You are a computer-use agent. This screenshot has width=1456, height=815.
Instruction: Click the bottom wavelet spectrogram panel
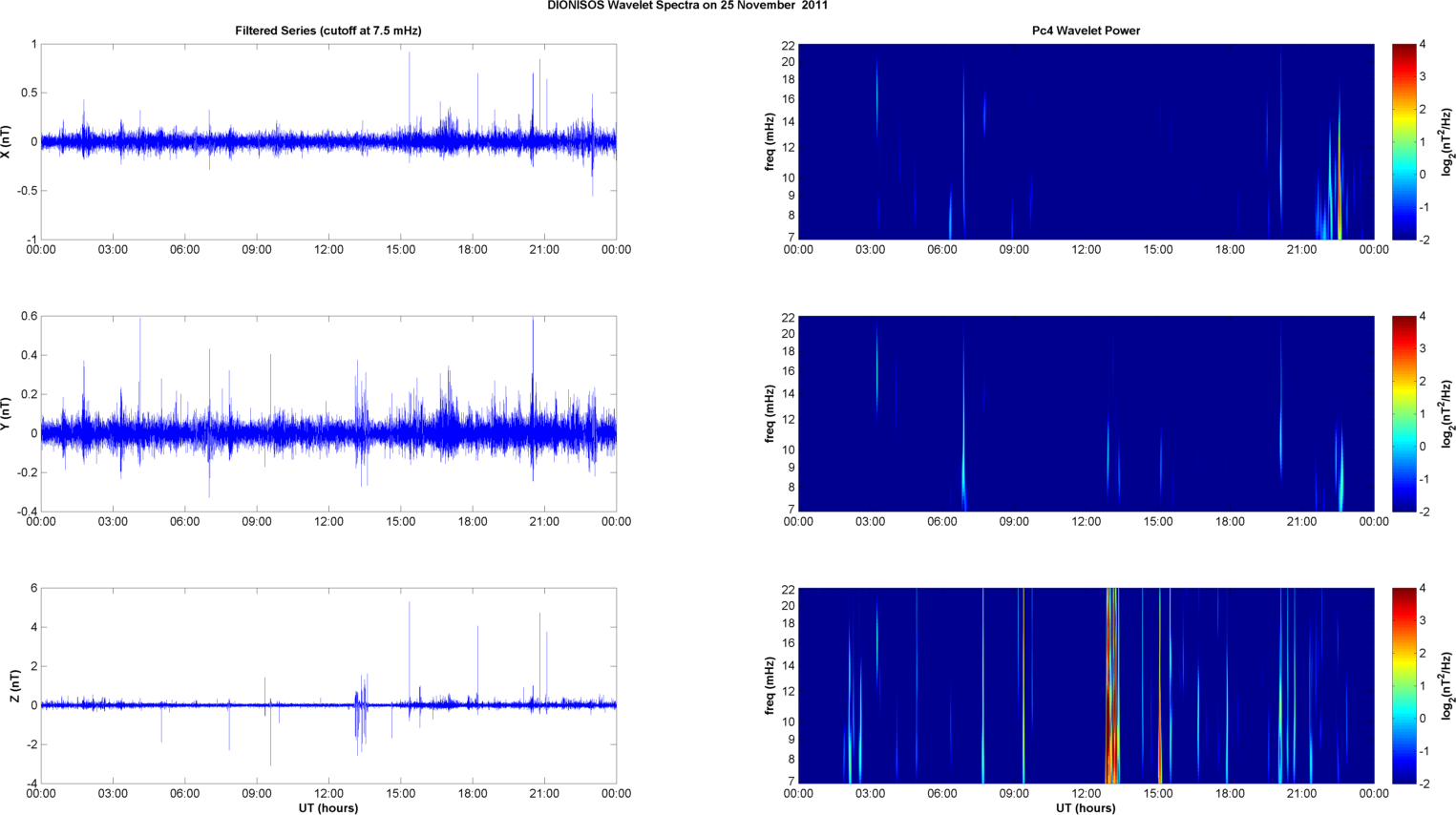[x=1086, y=685]
